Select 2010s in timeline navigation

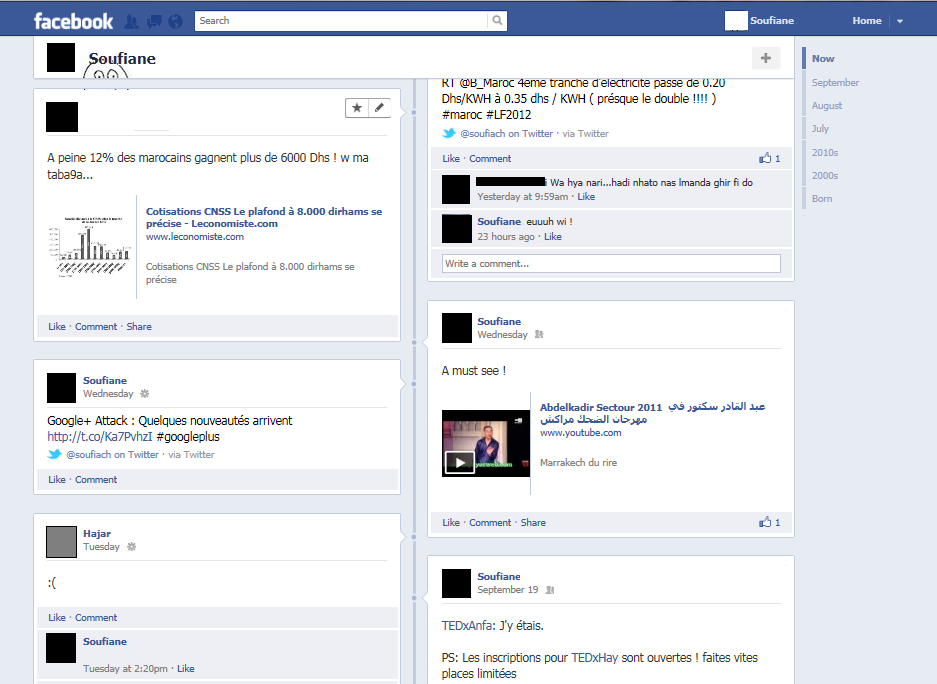point(825,153)
